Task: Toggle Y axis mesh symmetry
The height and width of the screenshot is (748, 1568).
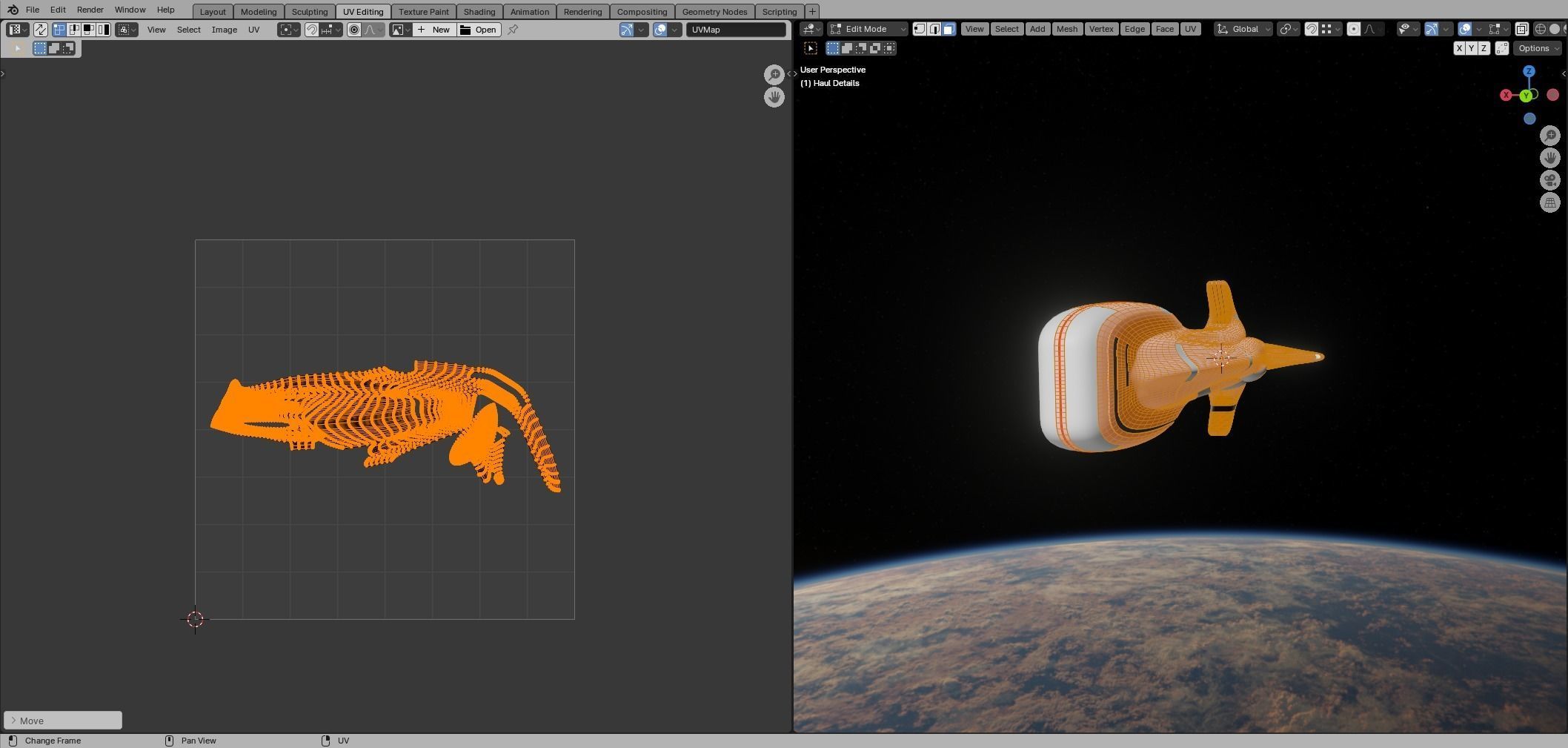Action: point(1471,48)
